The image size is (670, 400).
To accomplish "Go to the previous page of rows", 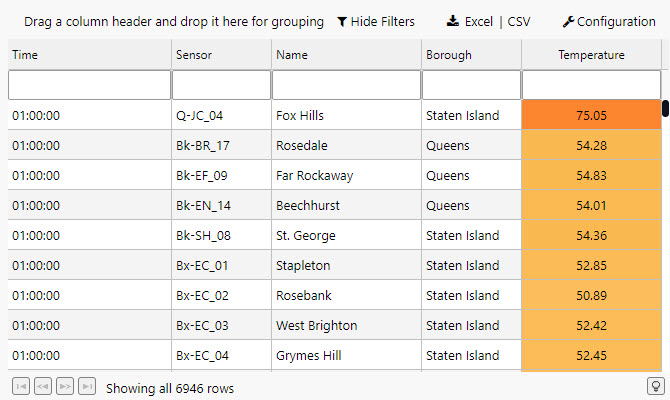I will [42, 386].
